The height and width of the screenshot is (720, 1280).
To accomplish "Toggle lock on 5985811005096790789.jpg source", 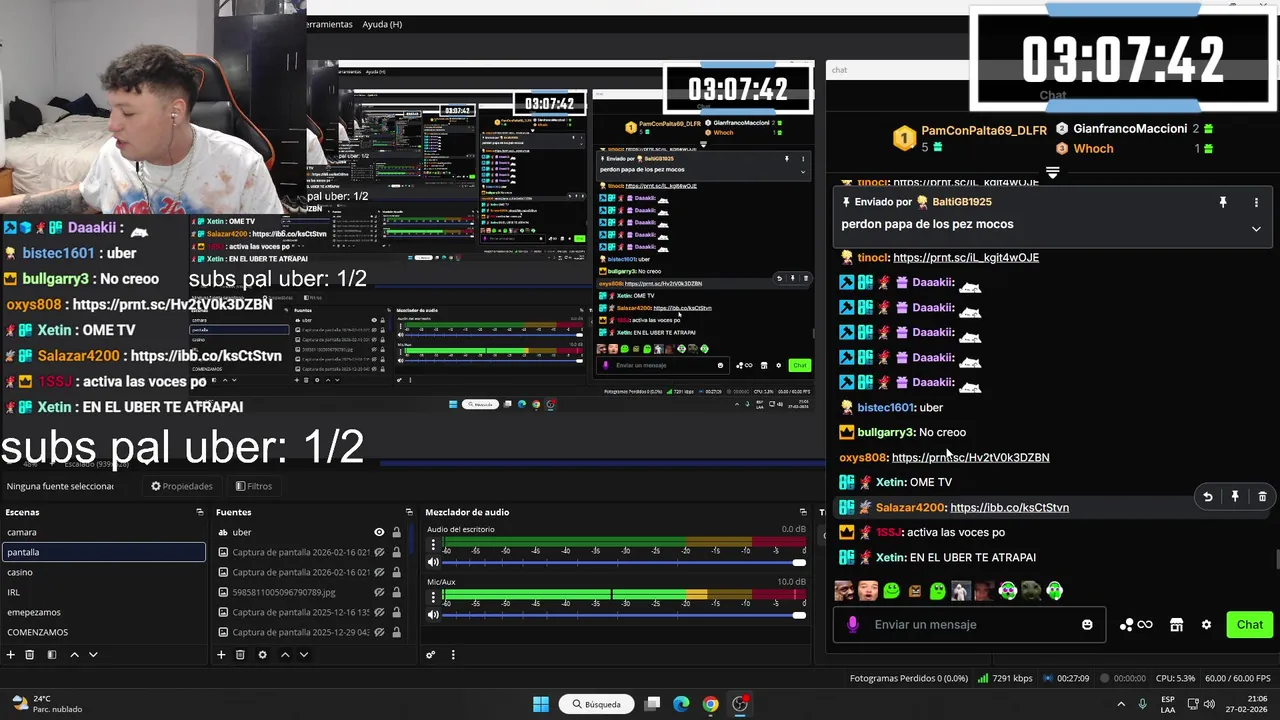I will click(396, 592).
